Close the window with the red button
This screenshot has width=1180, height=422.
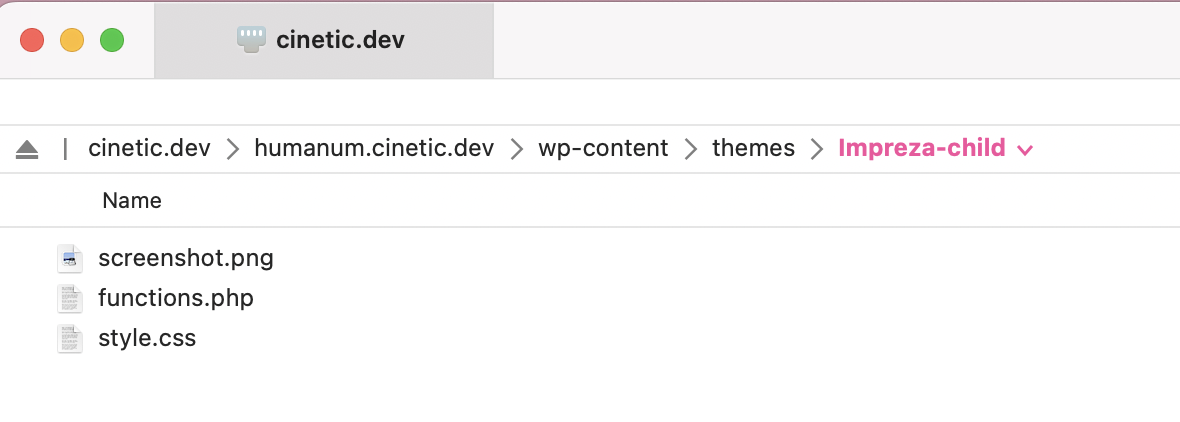pyautogui.click(x=32, y=40)
